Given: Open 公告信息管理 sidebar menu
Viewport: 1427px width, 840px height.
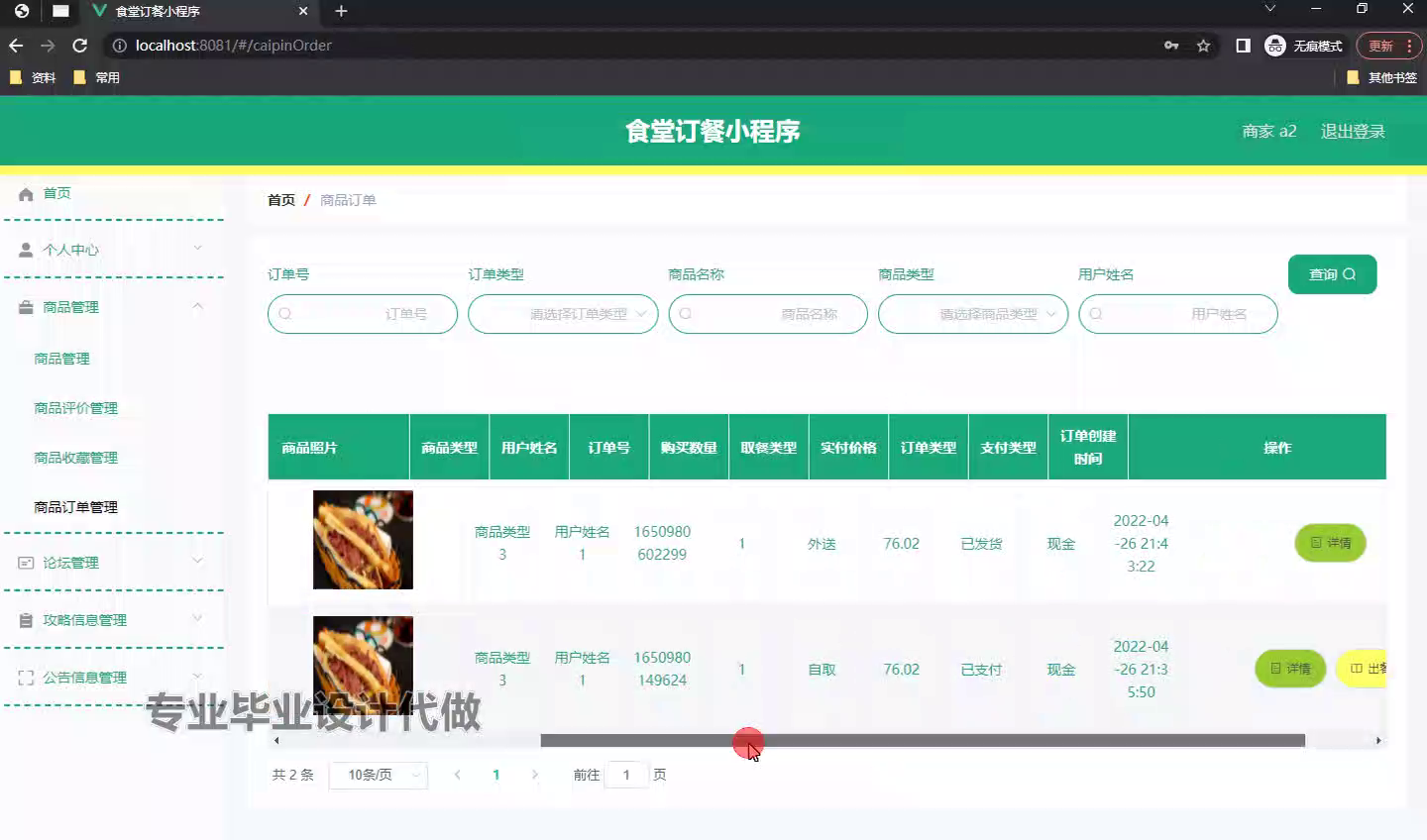Looking at the screenshot, I should [x=84, y=678].
